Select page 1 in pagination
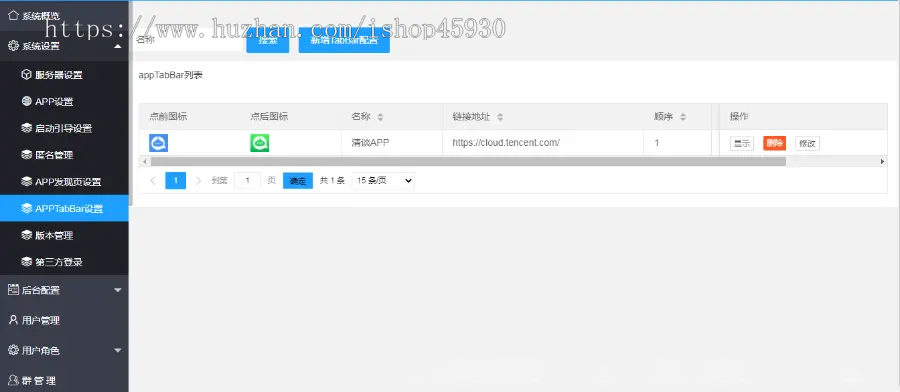The height and width of the screenshot is (392, 900). pos(176,181)
